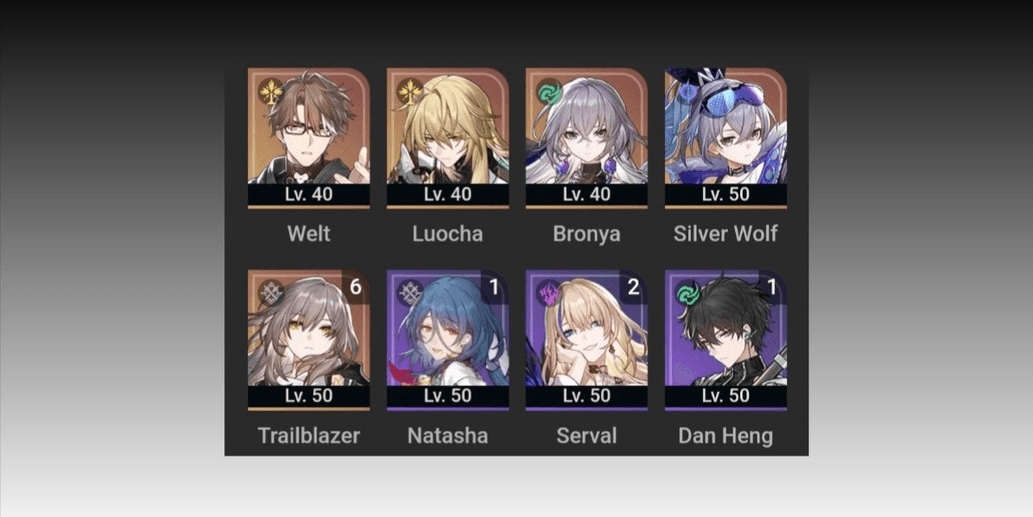Click the Lv. 40 bar on Welt's card
The width and height of the screenshot is (1033, 517).
click(x=308, y=194)
